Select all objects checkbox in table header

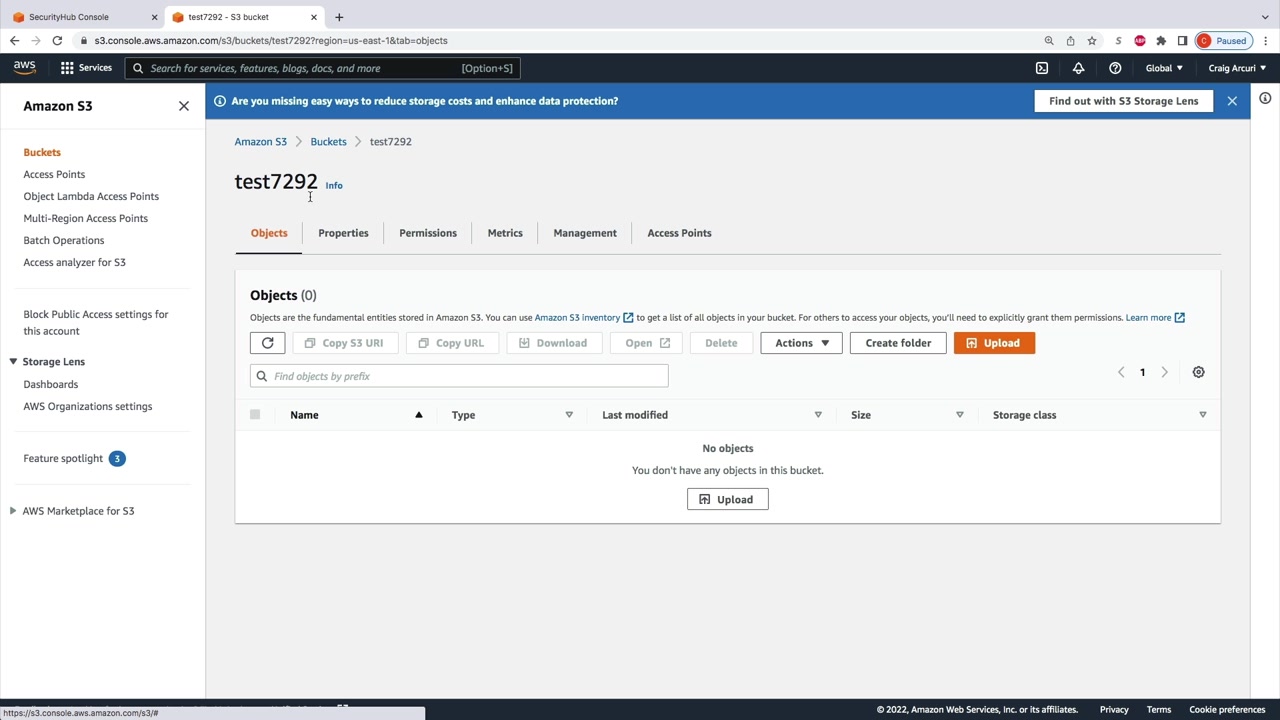[x=255, y=414]
